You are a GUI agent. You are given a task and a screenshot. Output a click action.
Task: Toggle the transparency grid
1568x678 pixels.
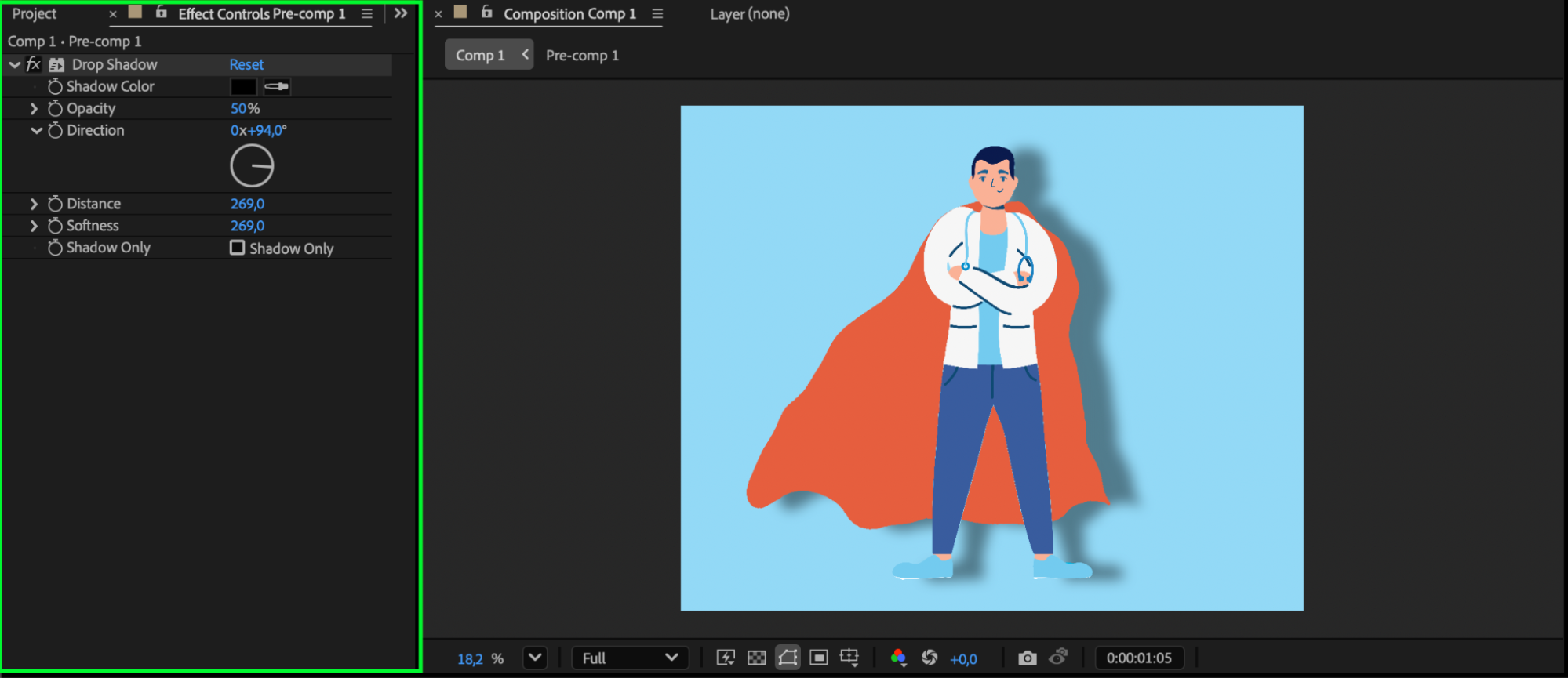point(757,658)
